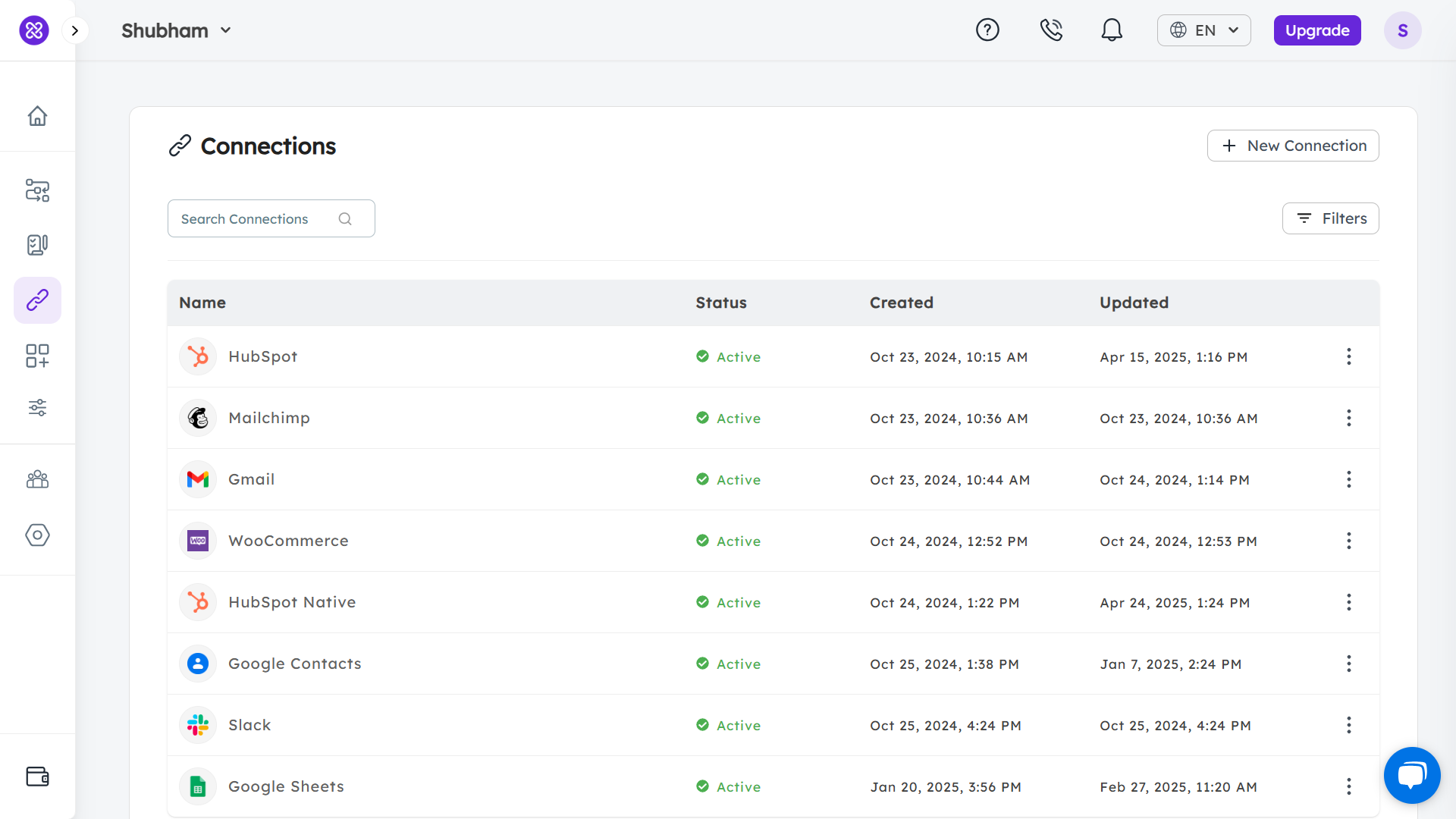This screenshot has width=1456, height=819.
Task: Click created date Jan 20, 2025, 3:56 PM
Action: point(946,787)
